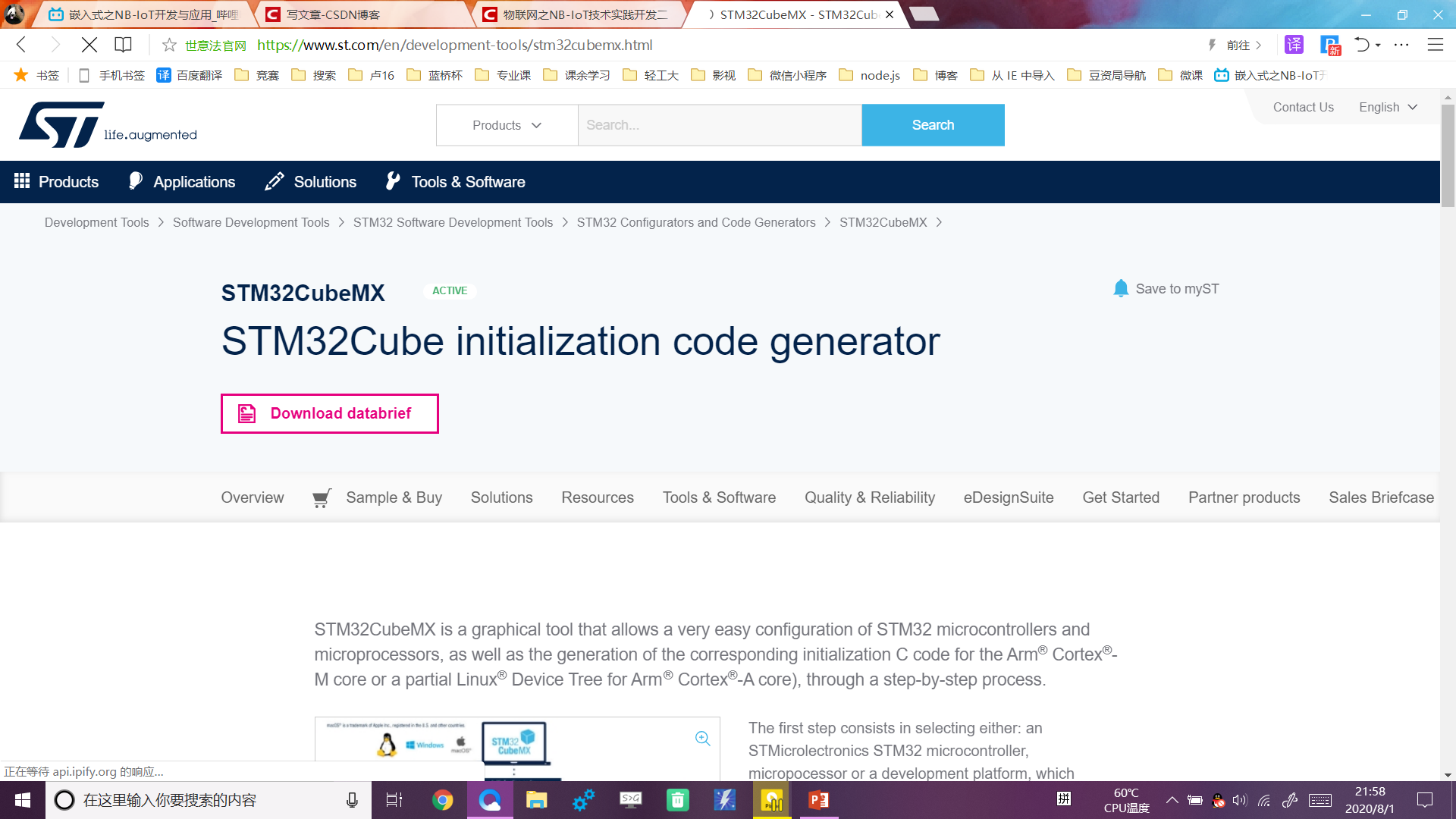Click browser undo-close tab arrow icon
This screenshot has width=1456, height=819.
pos(1362,45)
